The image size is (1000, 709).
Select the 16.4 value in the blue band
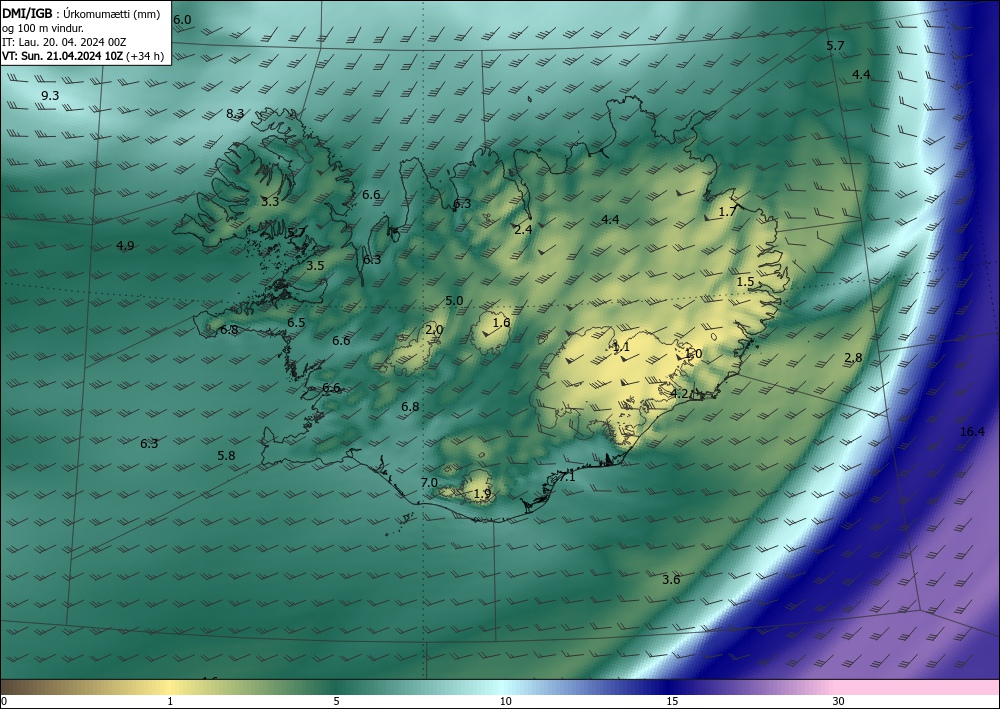coord(973,432)
